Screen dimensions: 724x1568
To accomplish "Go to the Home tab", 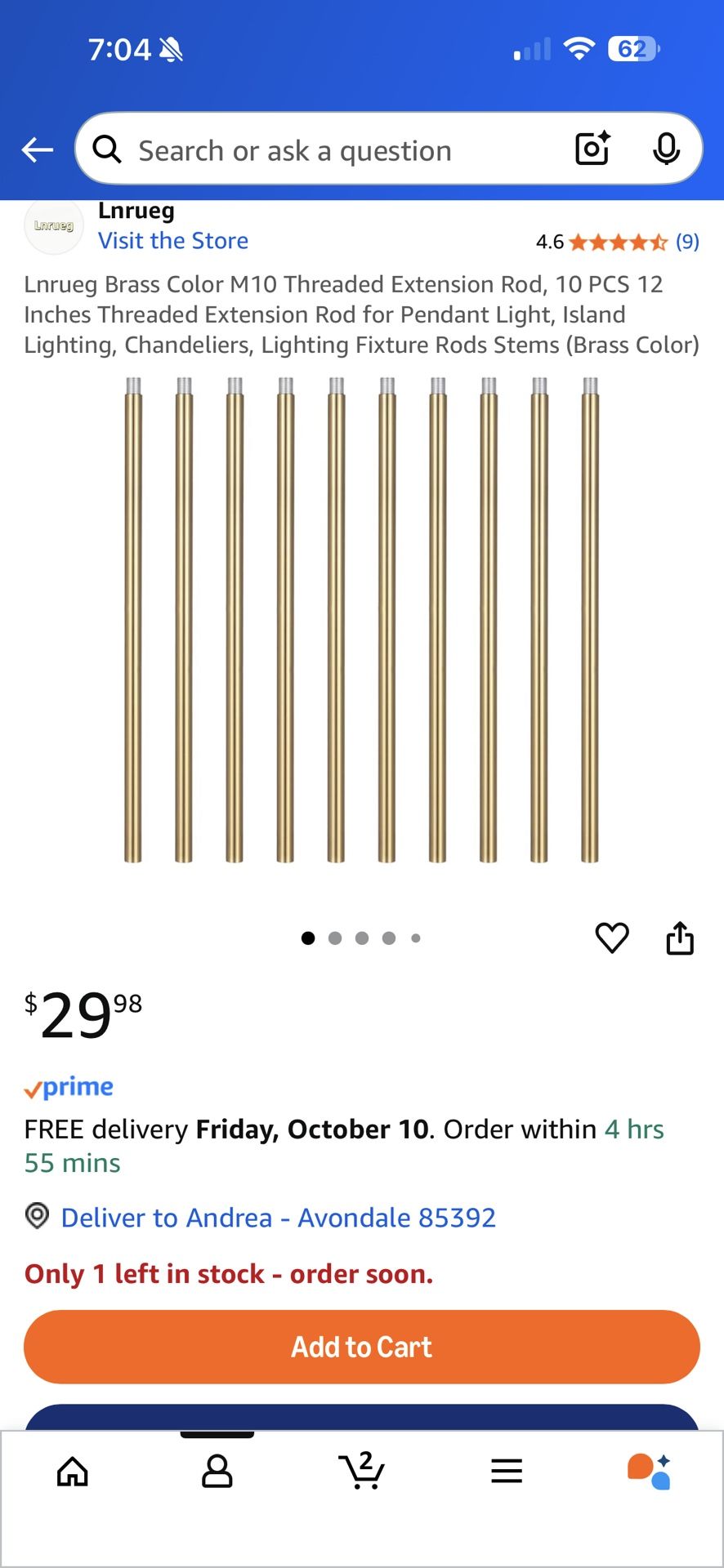I will coord(73,1472).
